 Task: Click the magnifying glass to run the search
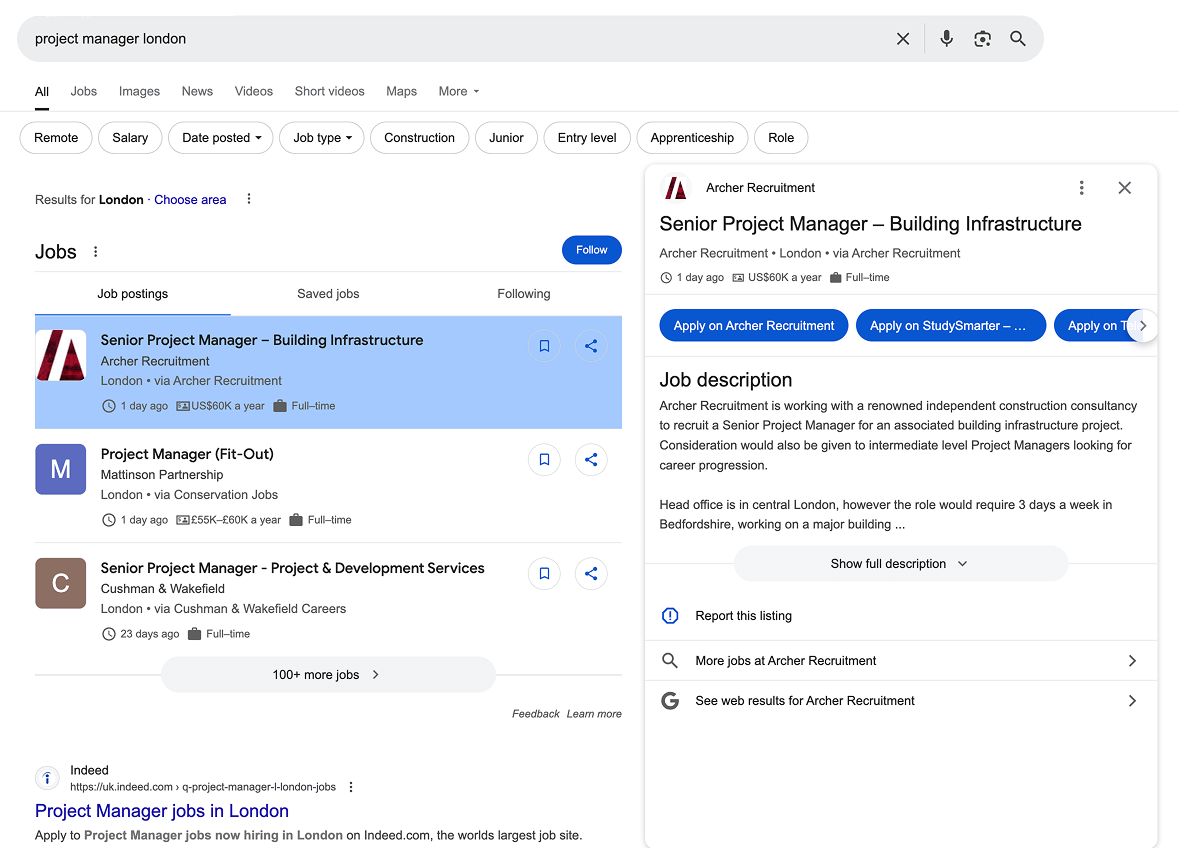pyautogui.click(x=1018, y=38)
